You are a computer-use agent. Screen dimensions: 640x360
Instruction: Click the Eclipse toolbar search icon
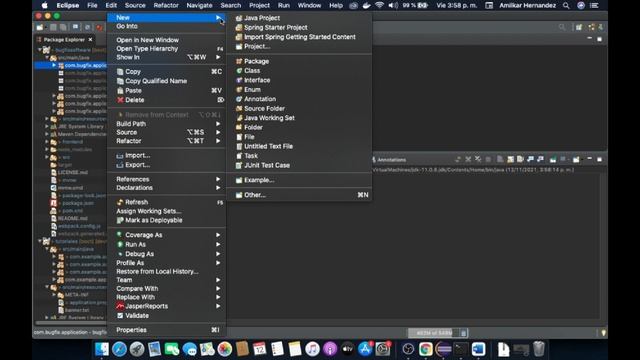pos(562,27)
